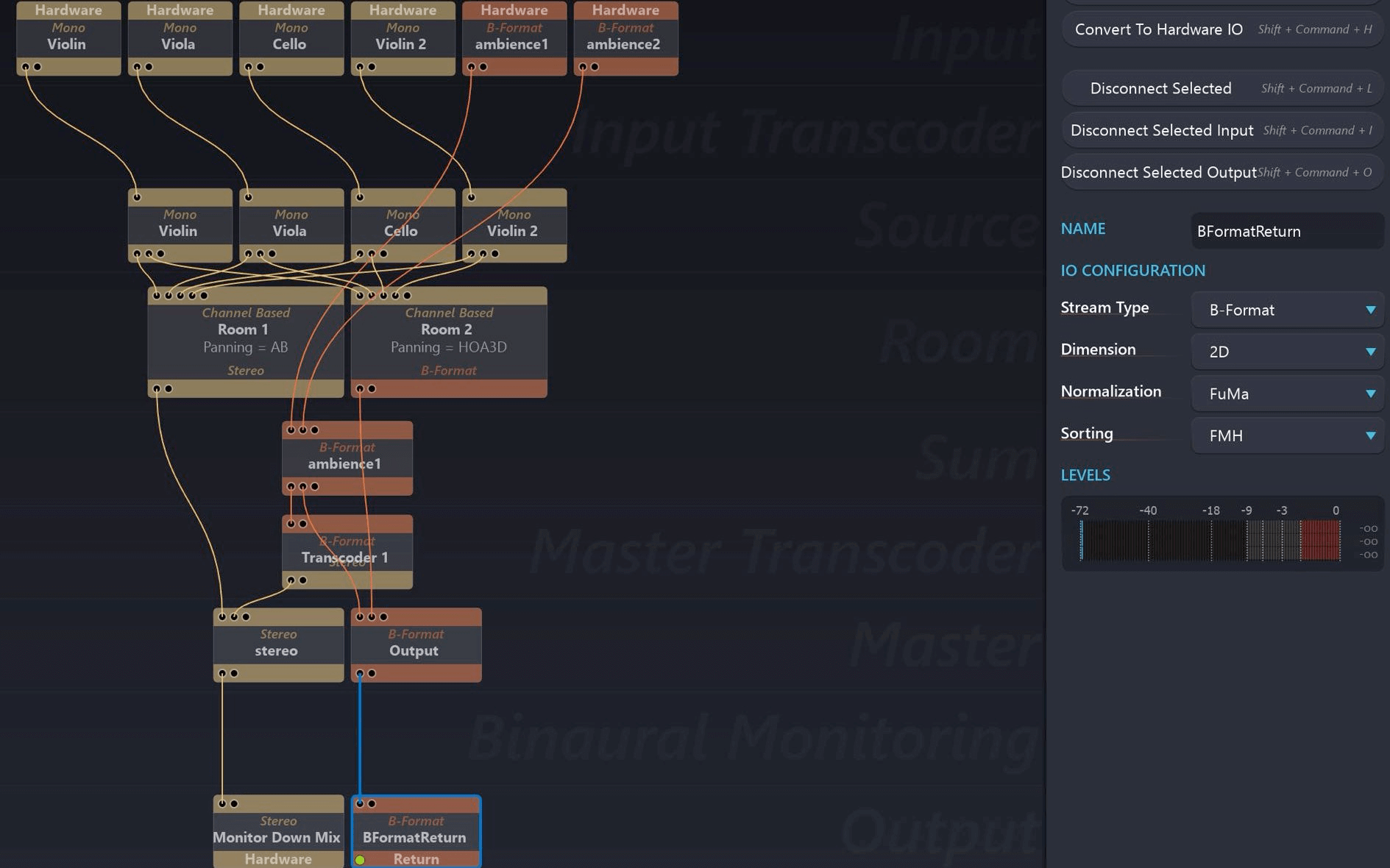Screen dimensions: 1390x868
Task: Open the Normalization dropdown set to FuMa
Action: point(1287,394)
